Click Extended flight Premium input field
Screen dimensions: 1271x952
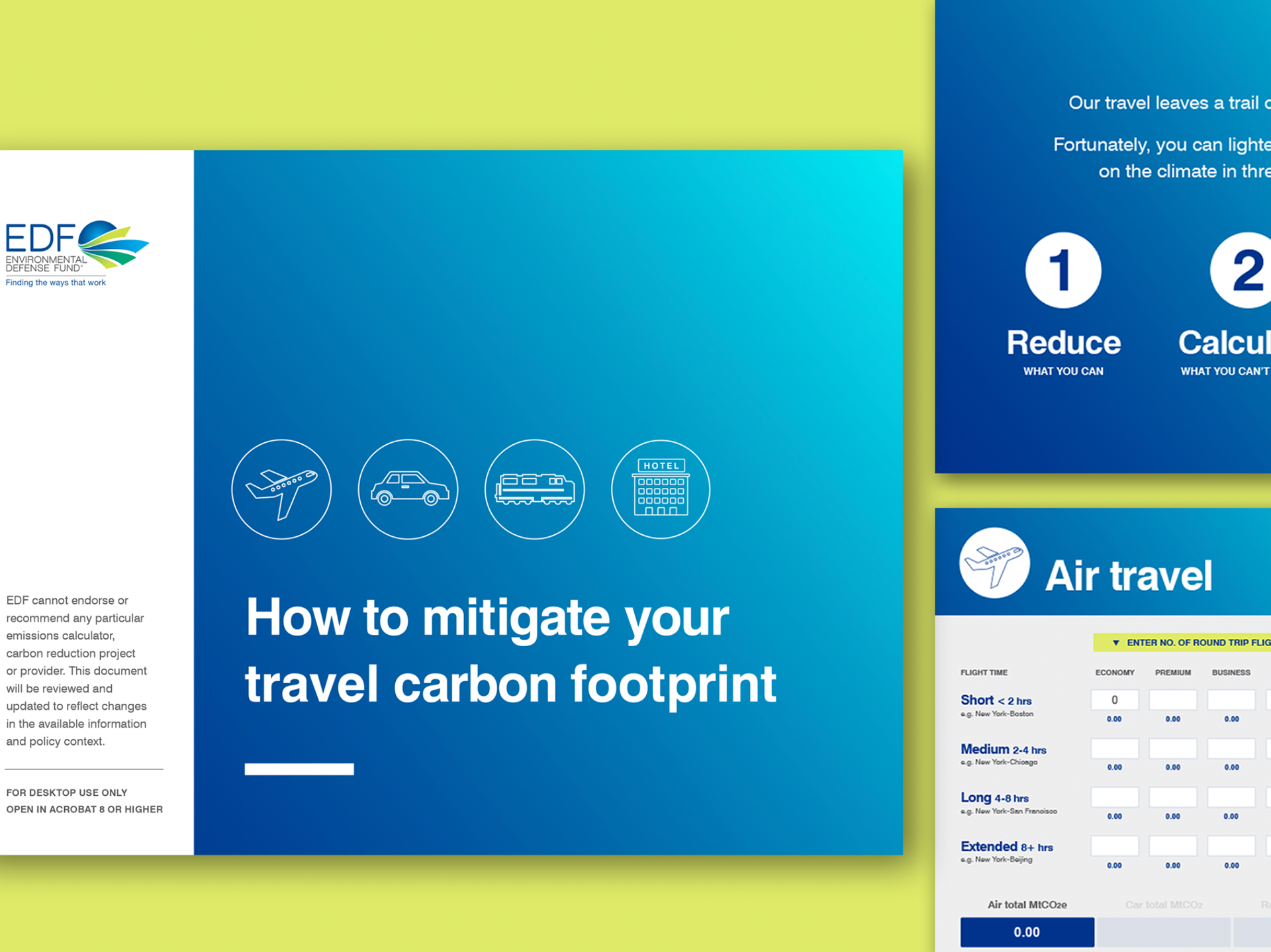tap(1172, 845)
